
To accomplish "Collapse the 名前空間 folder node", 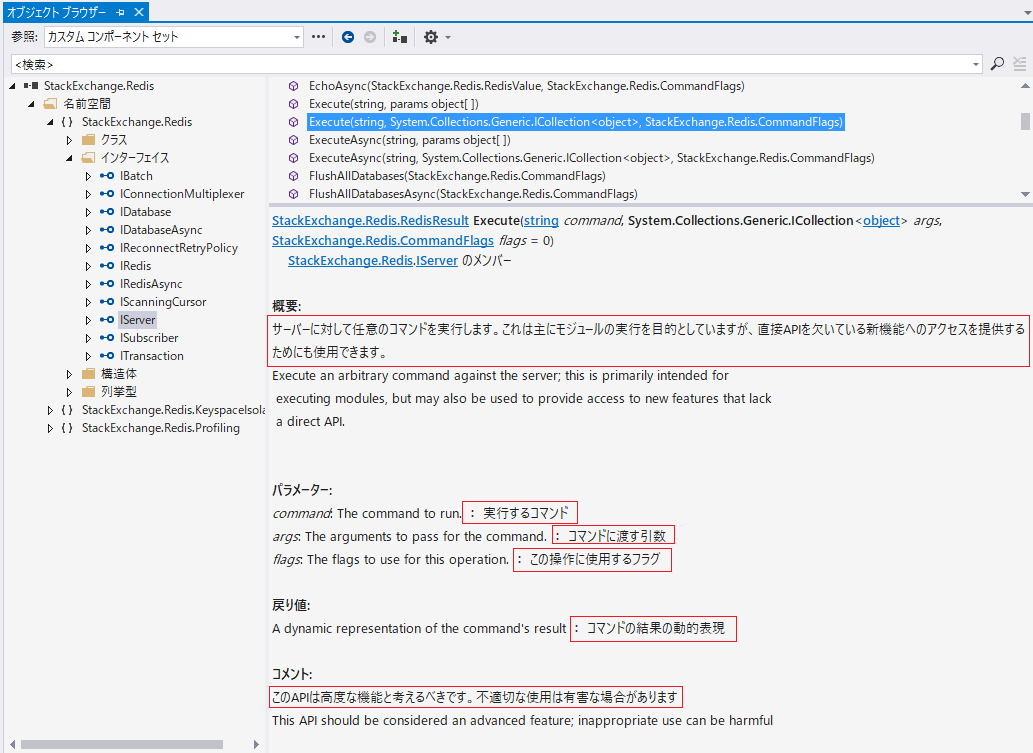I will pyautogui.click(x=31, y=104).
